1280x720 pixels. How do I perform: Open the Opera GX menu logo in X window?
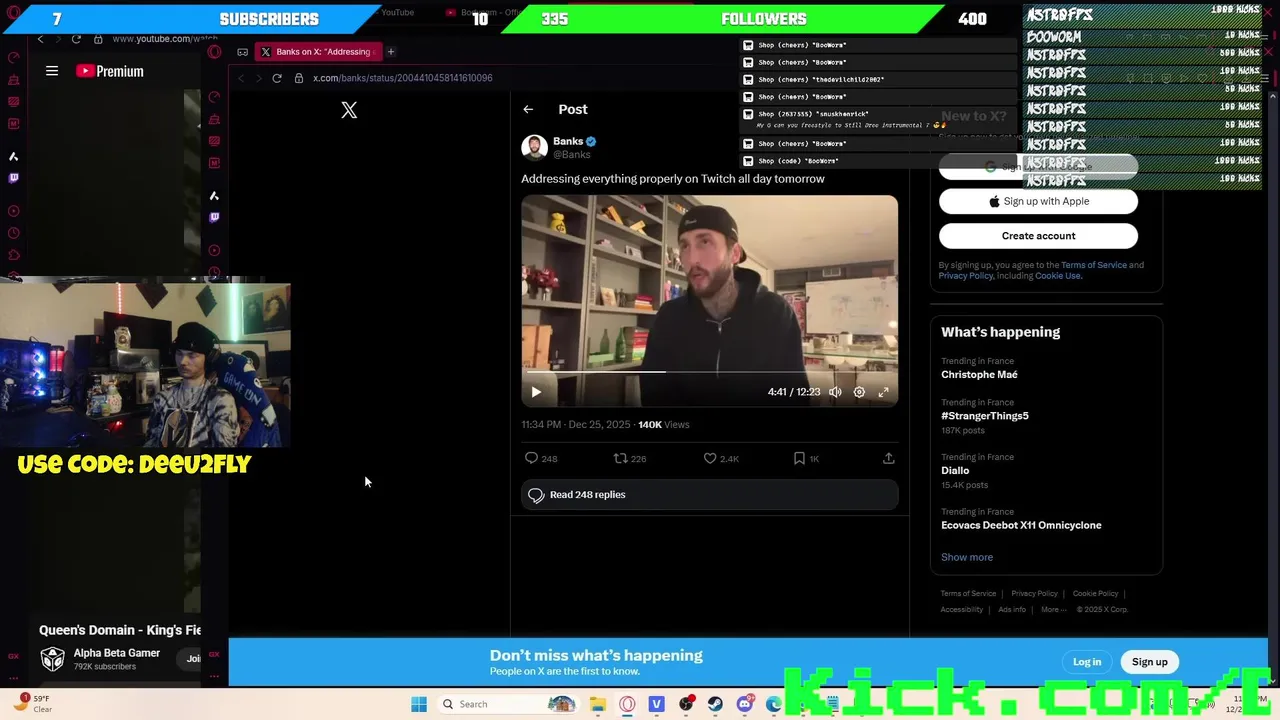click(214, 52)
